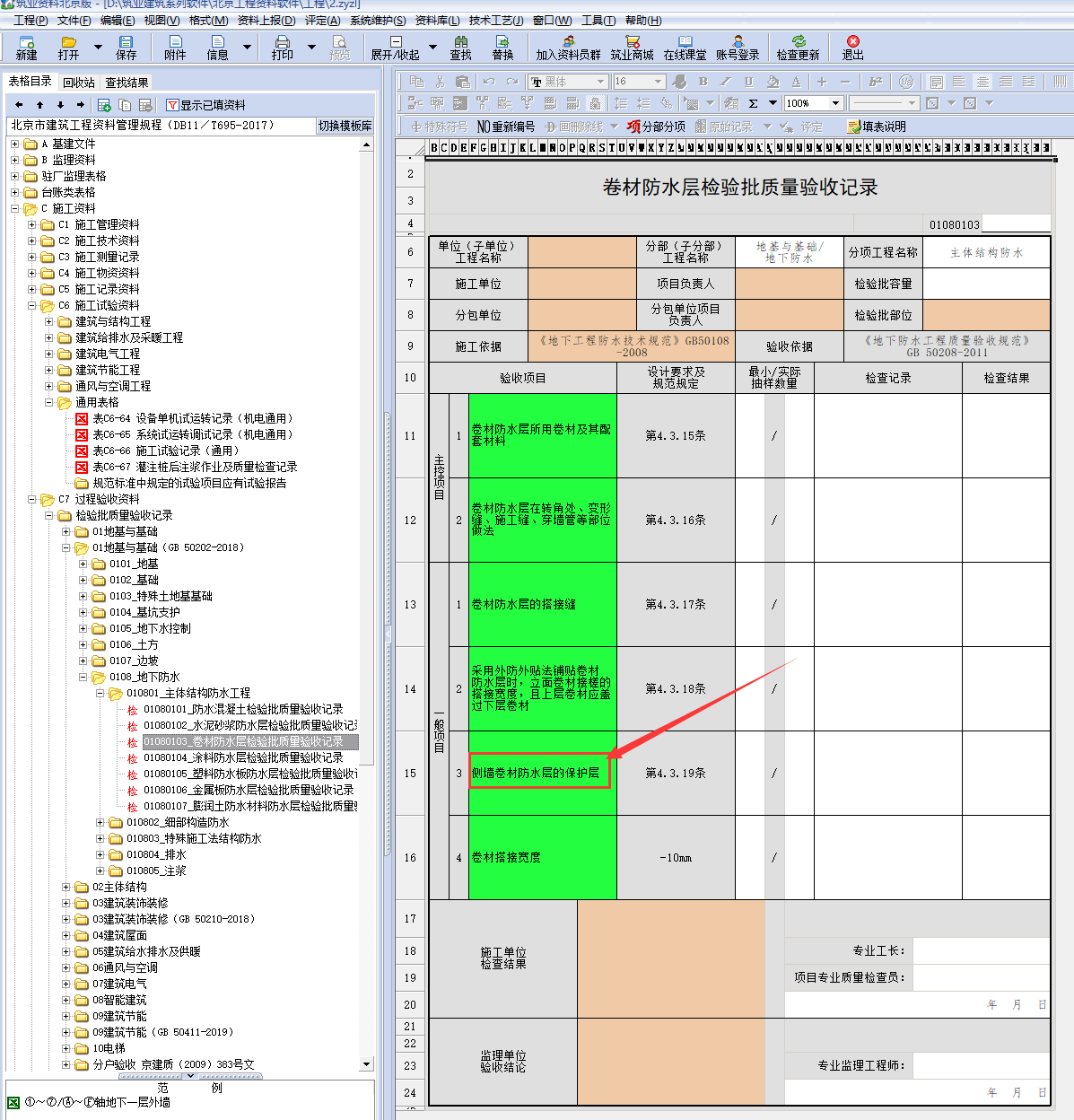Select 分户验收 京建质（2009）383号文

[173, 1064]
